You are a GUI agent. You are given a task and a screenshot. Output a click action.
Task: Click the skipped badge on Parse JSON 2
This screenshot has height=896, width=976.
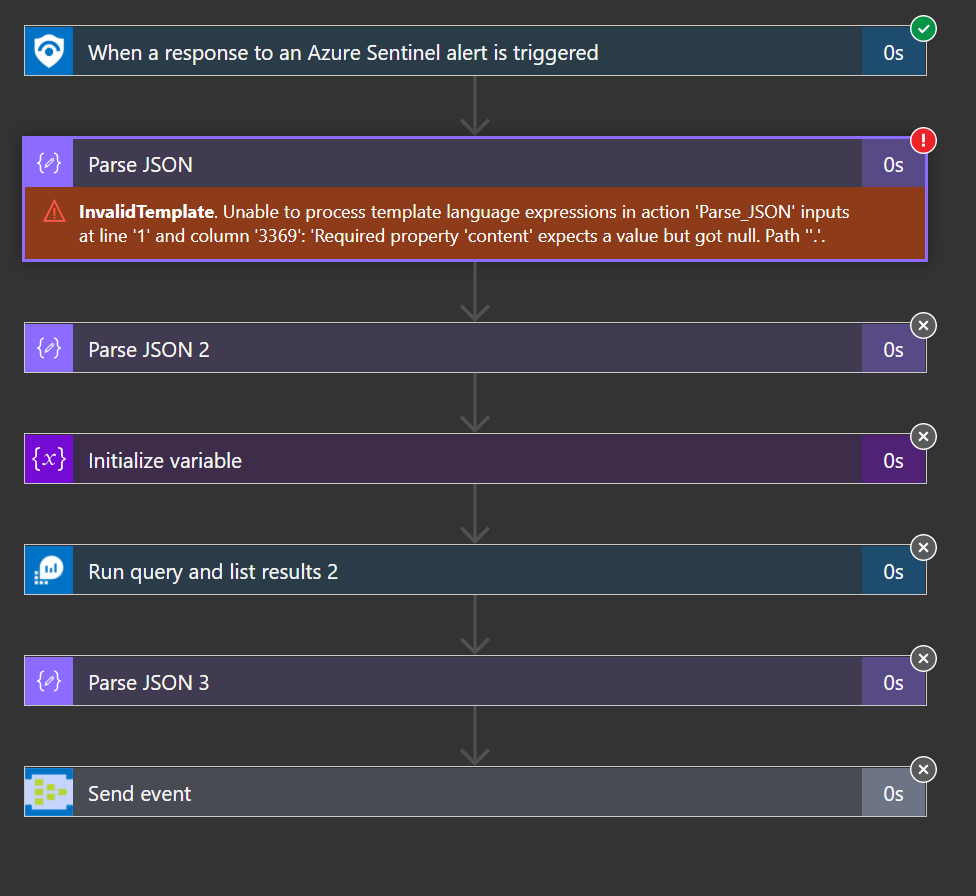coord(923,325)
